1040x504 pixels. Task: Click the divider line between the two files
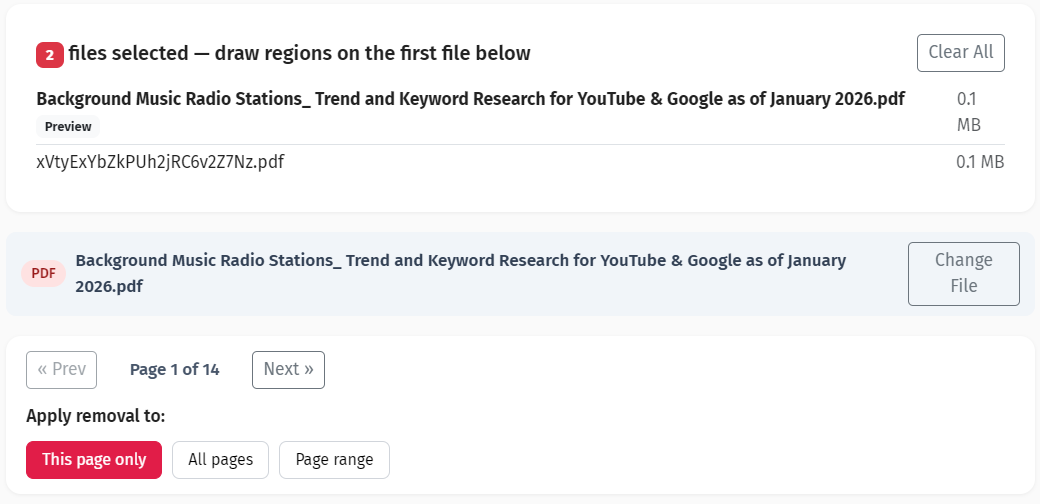click(x=520, y=144)
